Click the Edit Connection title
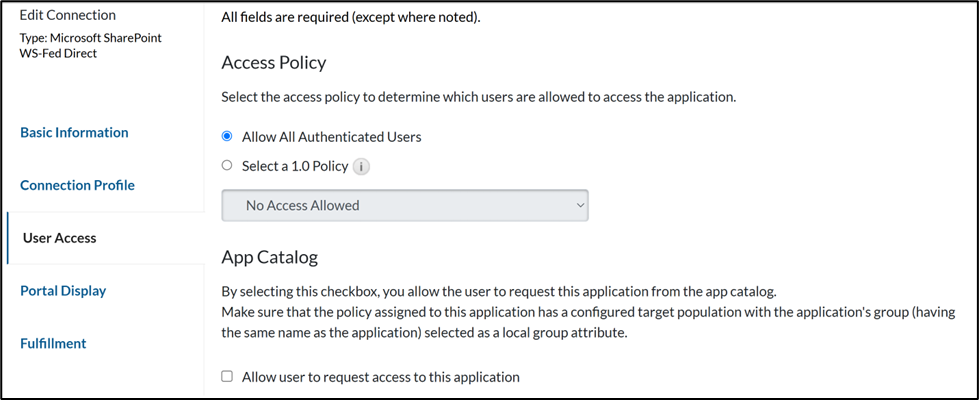This screenshot has width=979, height=400. [68, 15]
